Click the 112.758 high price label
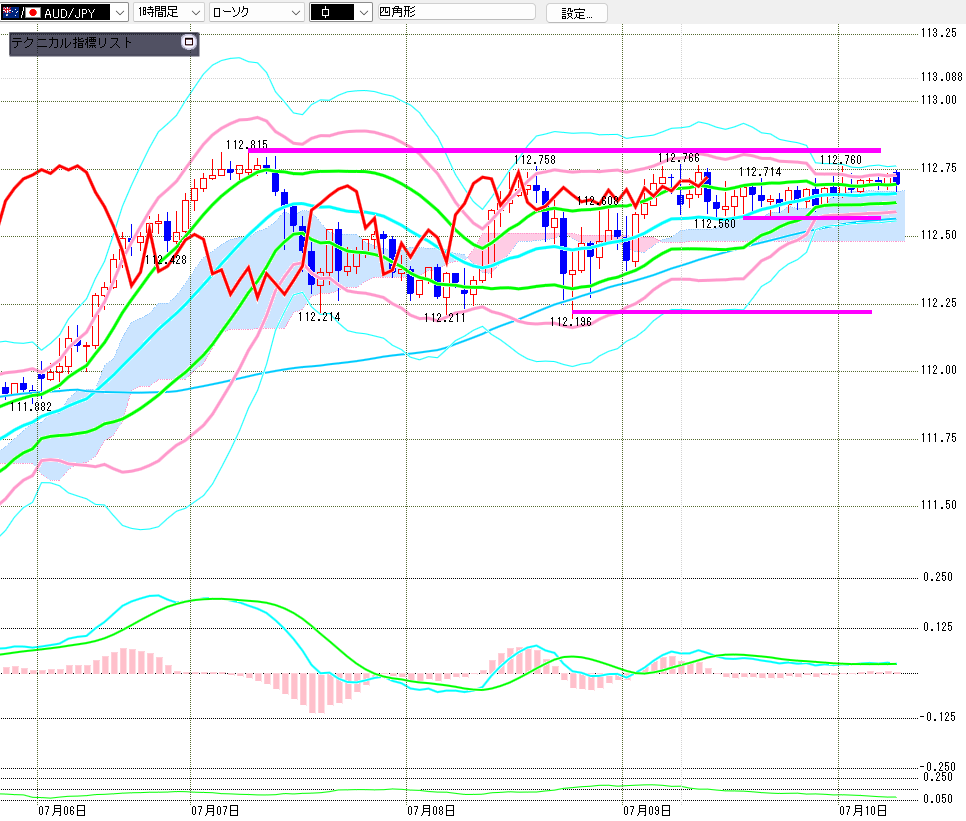This screenshot has height=821, width=966. [535, 160]
